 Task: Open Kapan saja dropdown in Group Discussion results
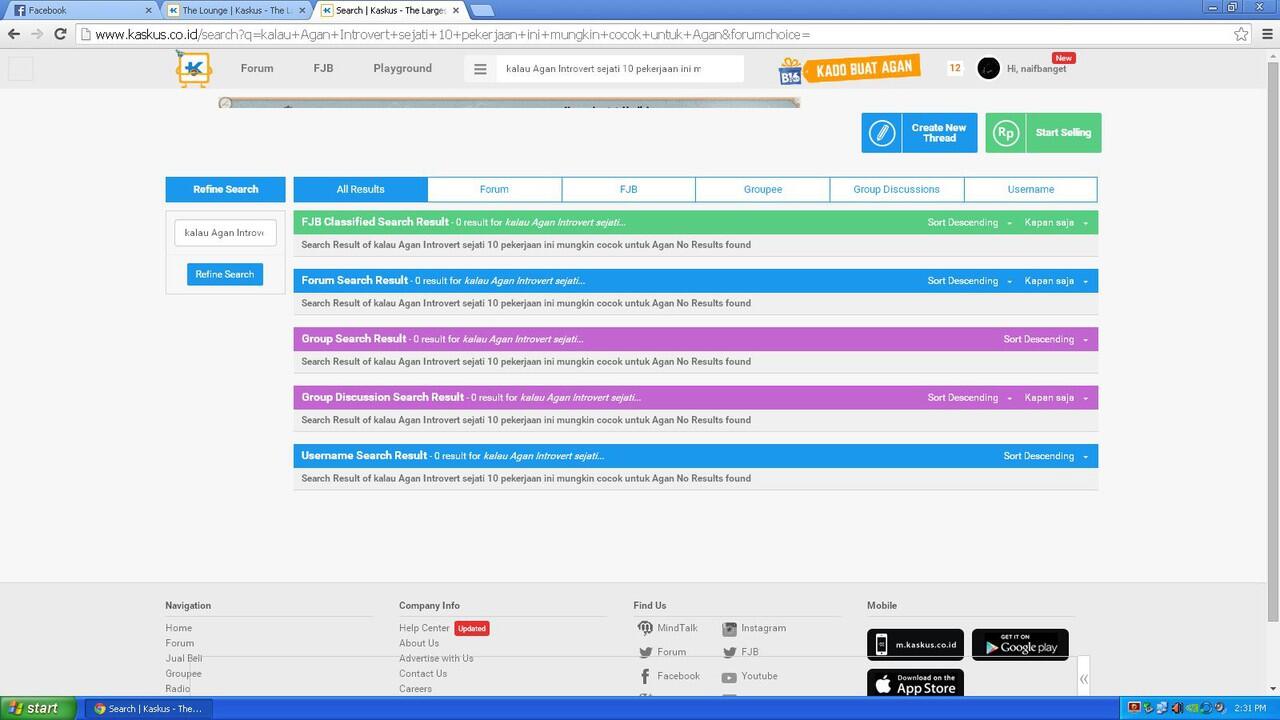tap(1056, 398)
